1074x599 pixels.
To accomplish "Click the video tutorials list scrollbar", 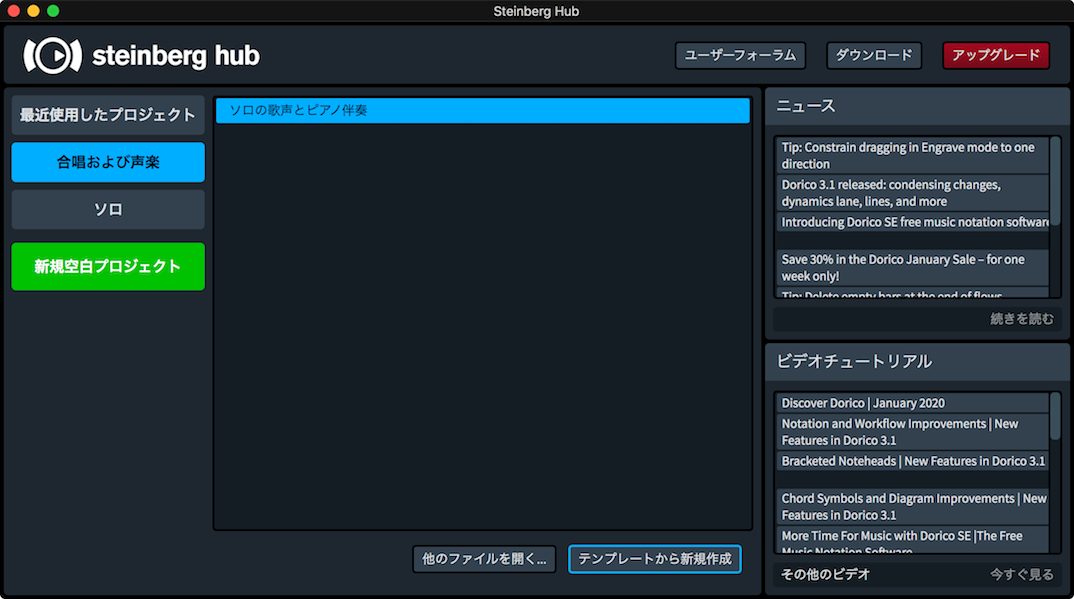I will [x=1056, y=416].
